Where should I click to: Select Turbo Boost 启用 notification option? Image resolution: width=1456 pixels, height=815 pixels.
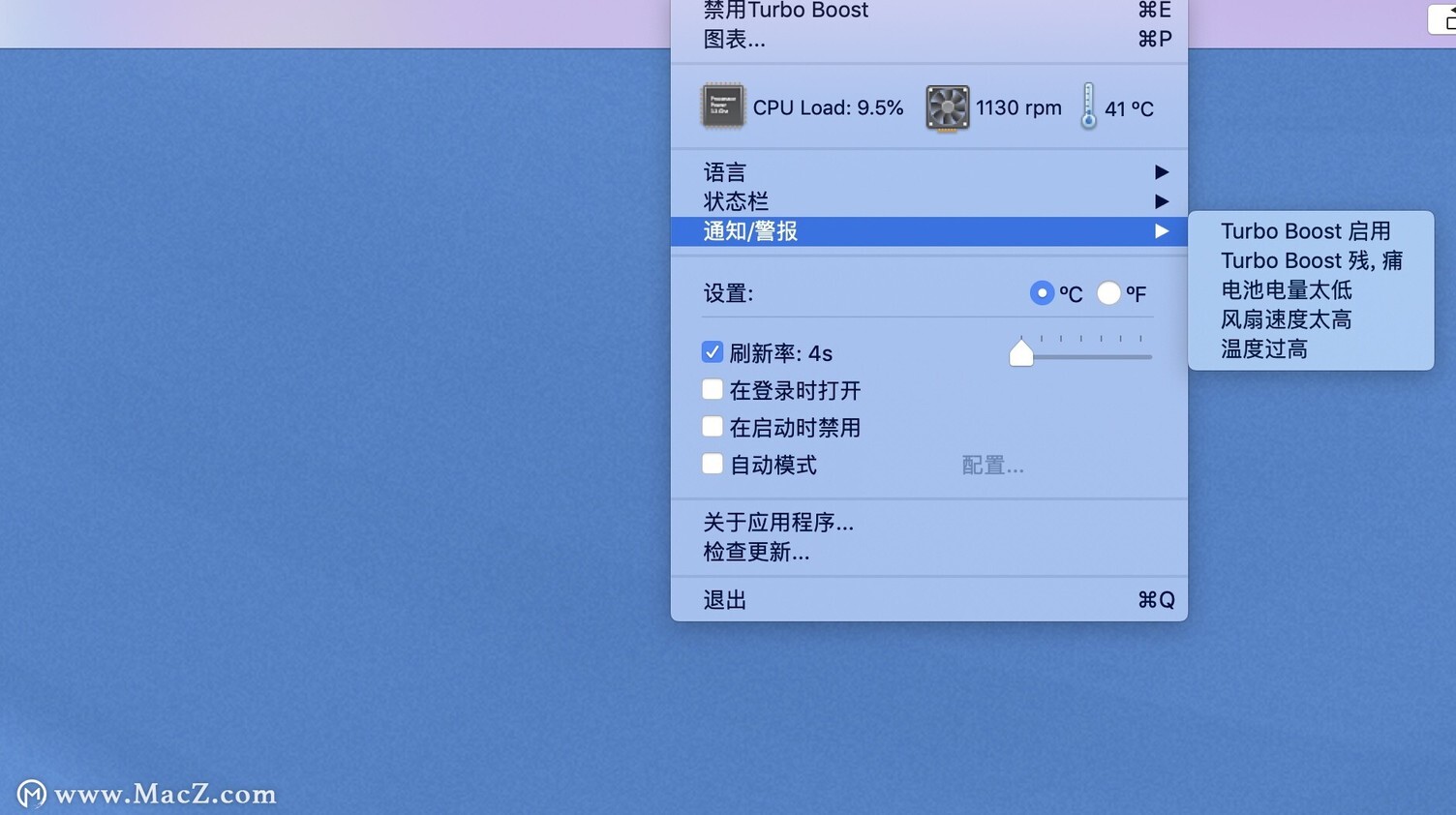click(1311, 231)
